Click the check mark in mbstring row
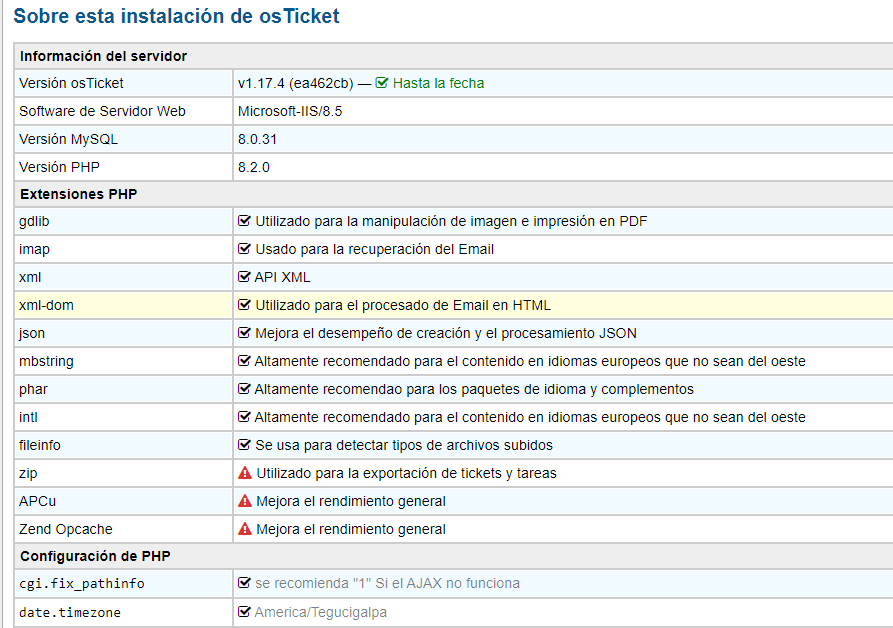The width and height of the screenshot is (893, 628). (x=244, y=361)
